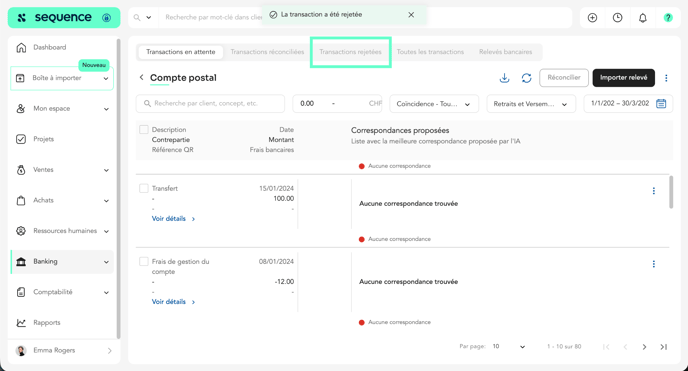Click the transactions list scrollbar

click(x=671, y=192)
